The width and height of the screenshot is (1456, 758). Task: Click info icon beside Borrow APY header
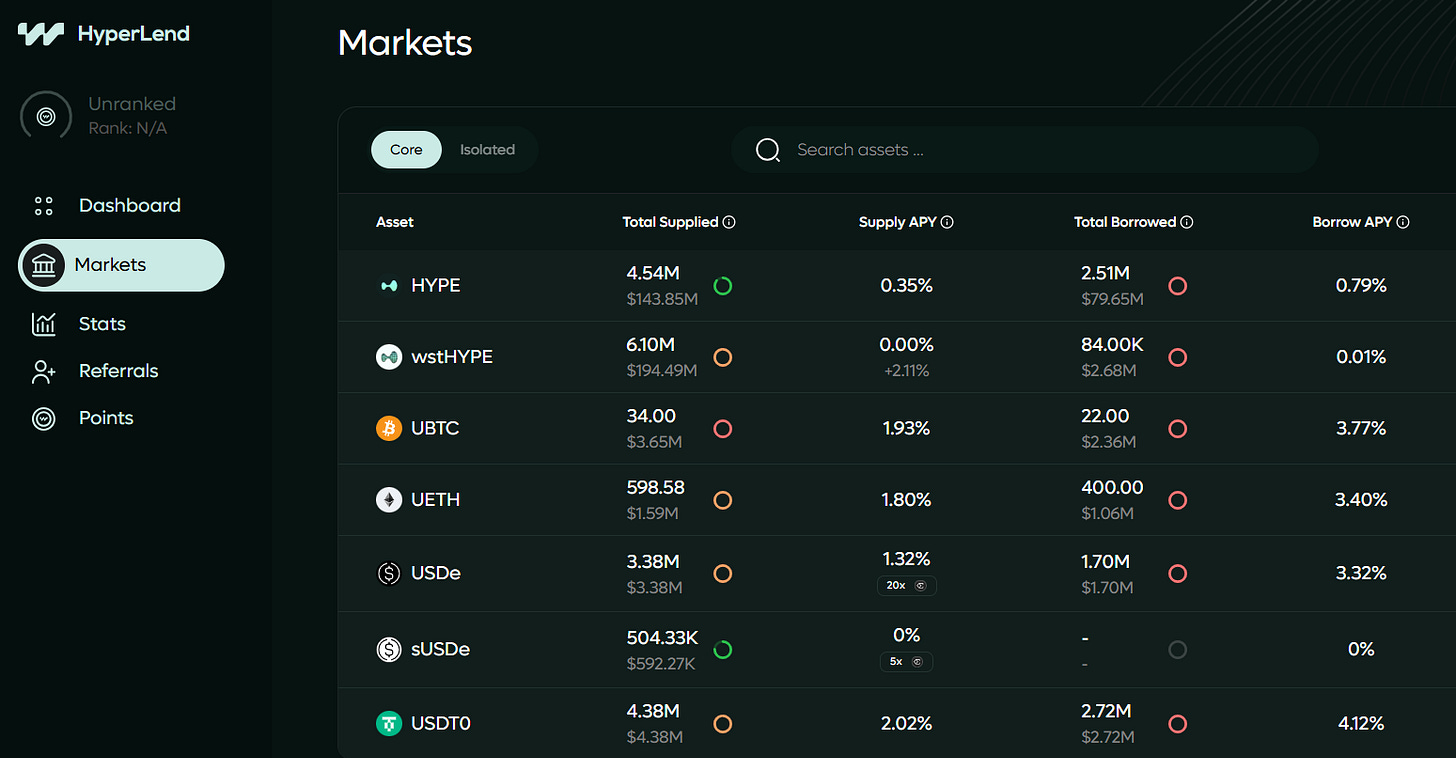point(1403,222)
